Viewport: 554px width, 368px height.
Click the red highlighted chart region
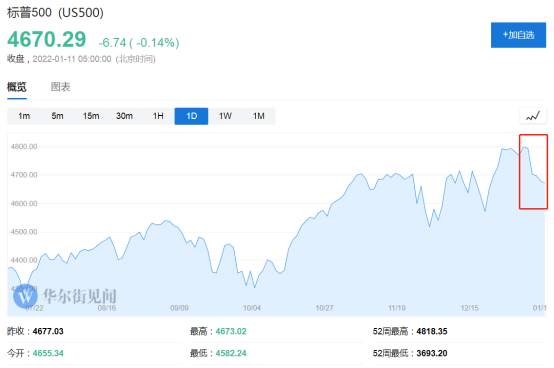[533, 172]
